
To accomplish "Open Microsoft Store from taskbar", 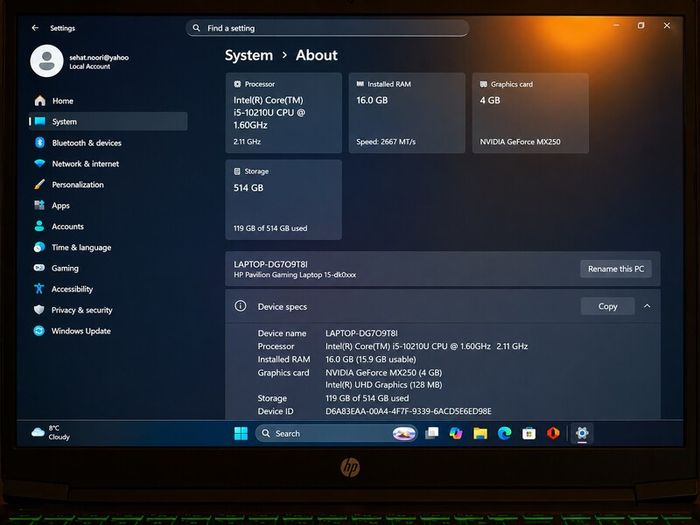I will (x=529, y=433).
